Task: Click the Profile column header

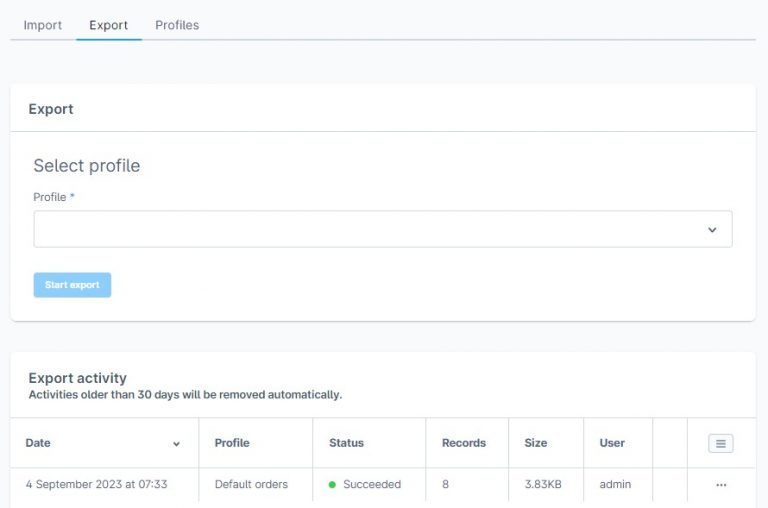Action: point(232,443)
